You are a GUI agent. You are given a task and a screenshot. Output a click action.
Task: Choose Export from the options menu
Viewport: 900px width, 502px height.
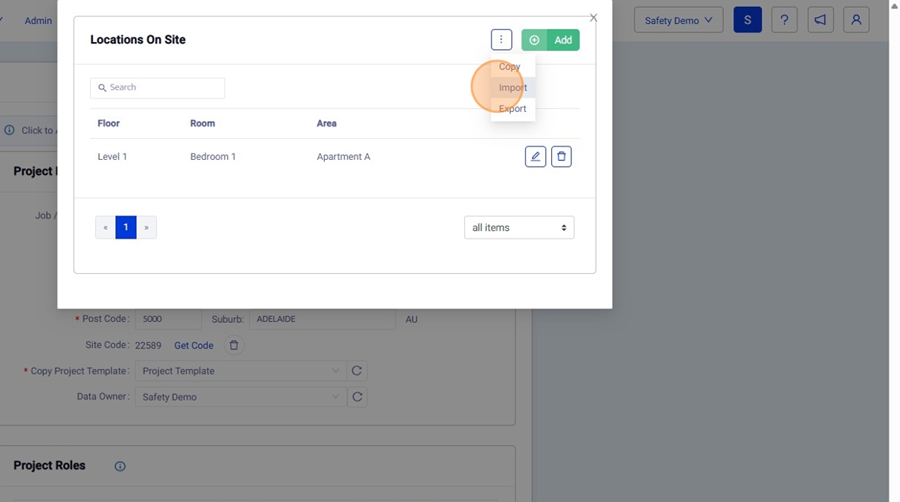513,109
